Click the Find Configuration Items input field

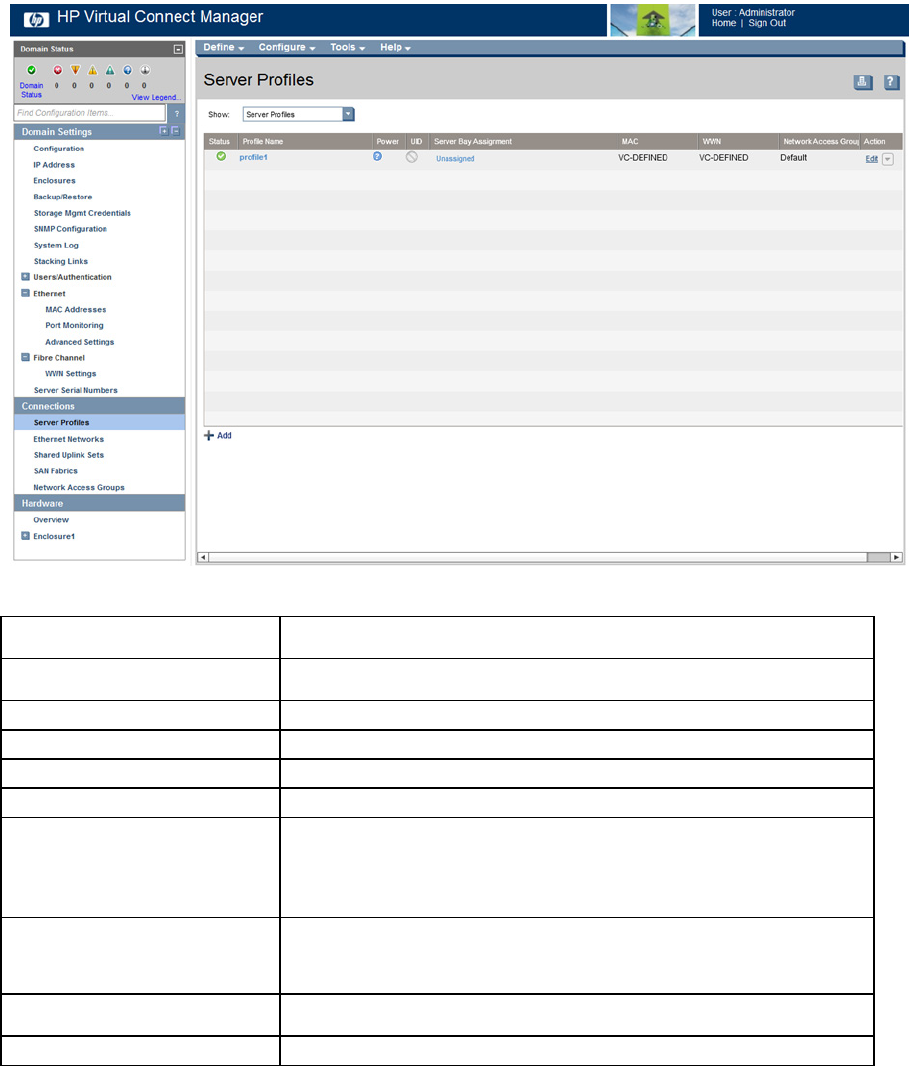pyautogui.click(x=90, y=113)
